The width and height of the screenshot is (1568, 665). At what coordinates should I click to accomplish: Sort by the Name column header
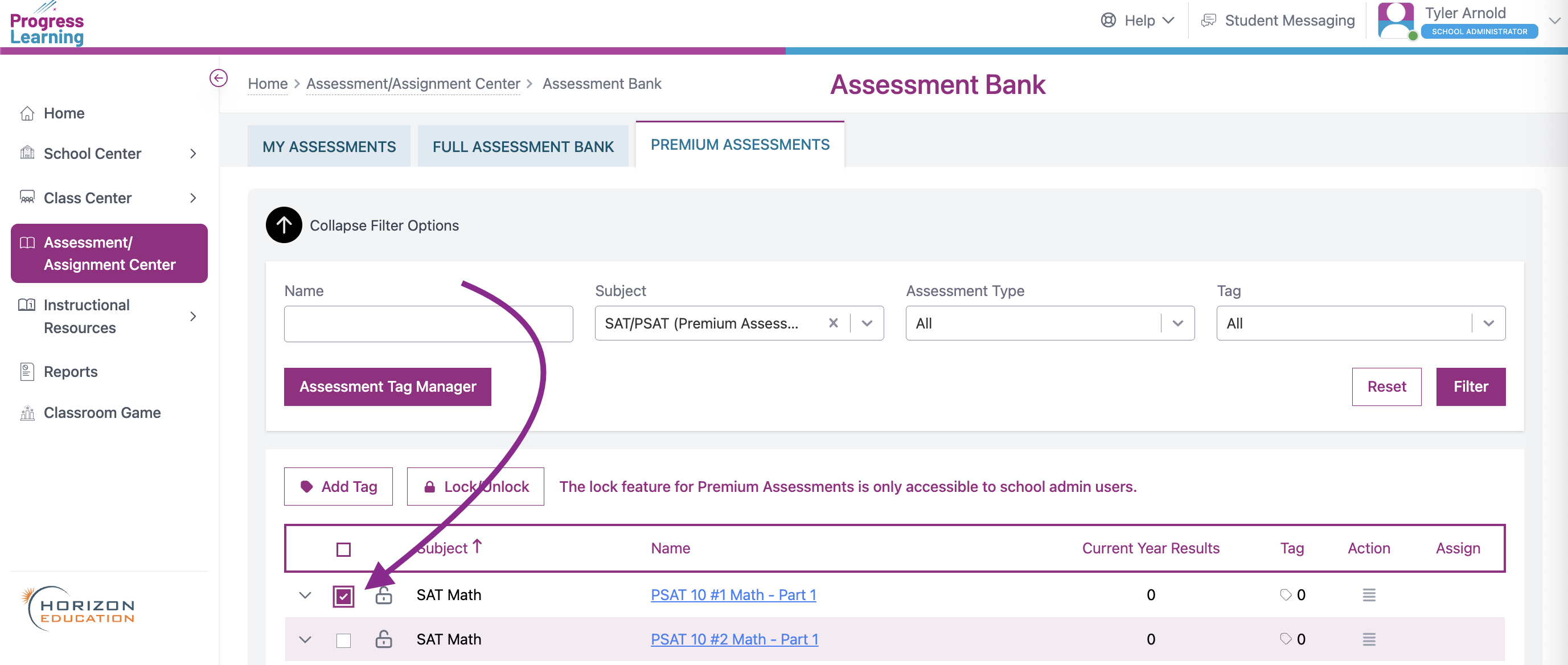(670, 548)
